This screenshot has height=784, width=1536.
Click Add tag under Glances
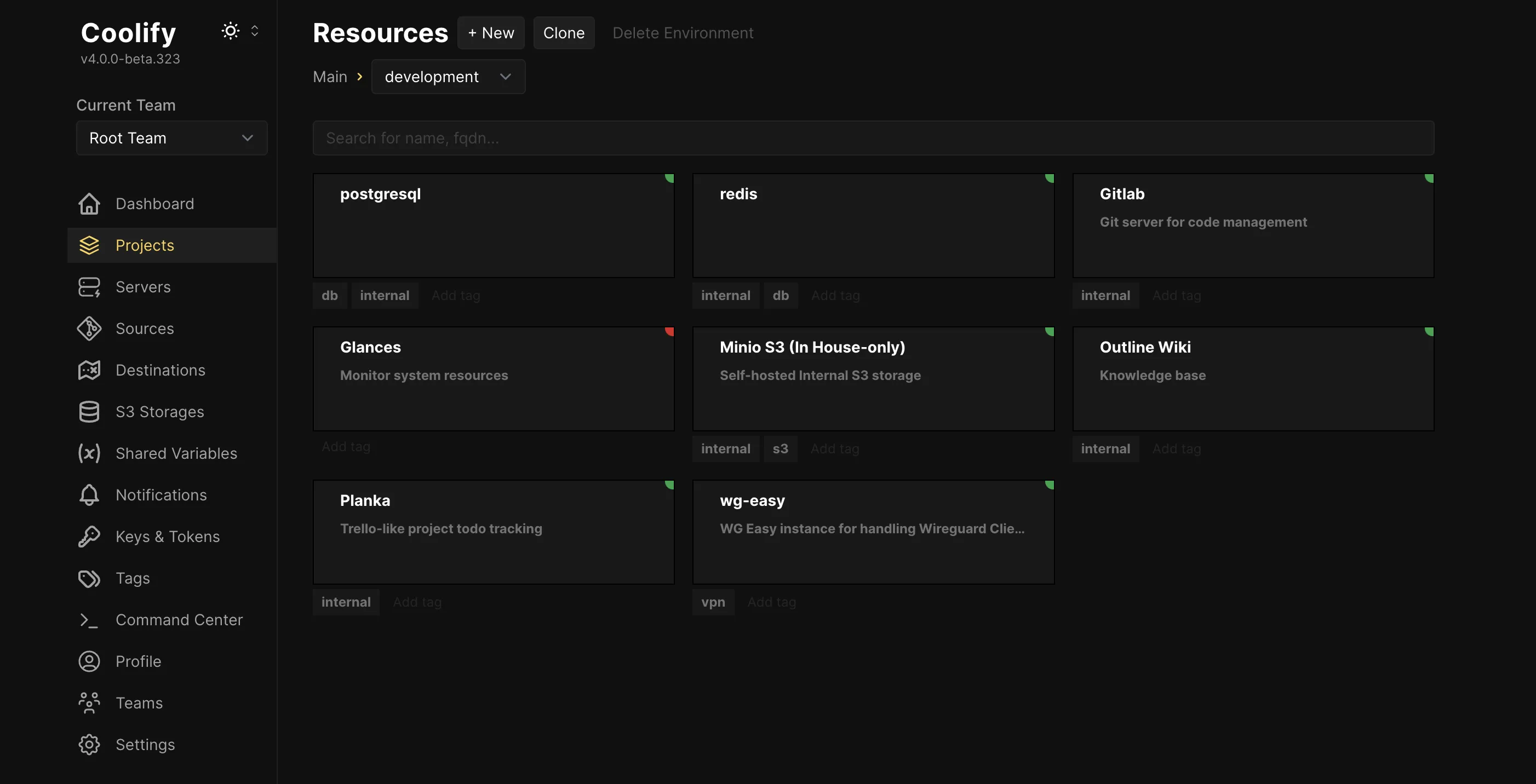click(346, 447)
